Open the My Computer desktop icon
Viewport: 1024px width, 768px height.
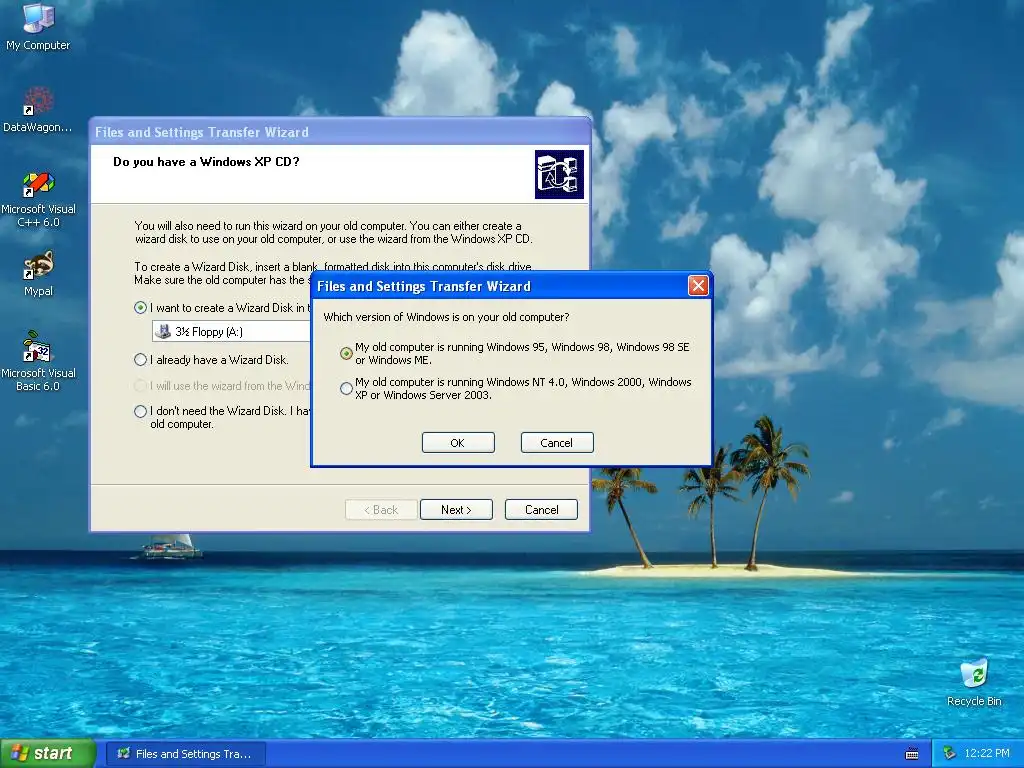pyautogui.click(x=38, y=26)
